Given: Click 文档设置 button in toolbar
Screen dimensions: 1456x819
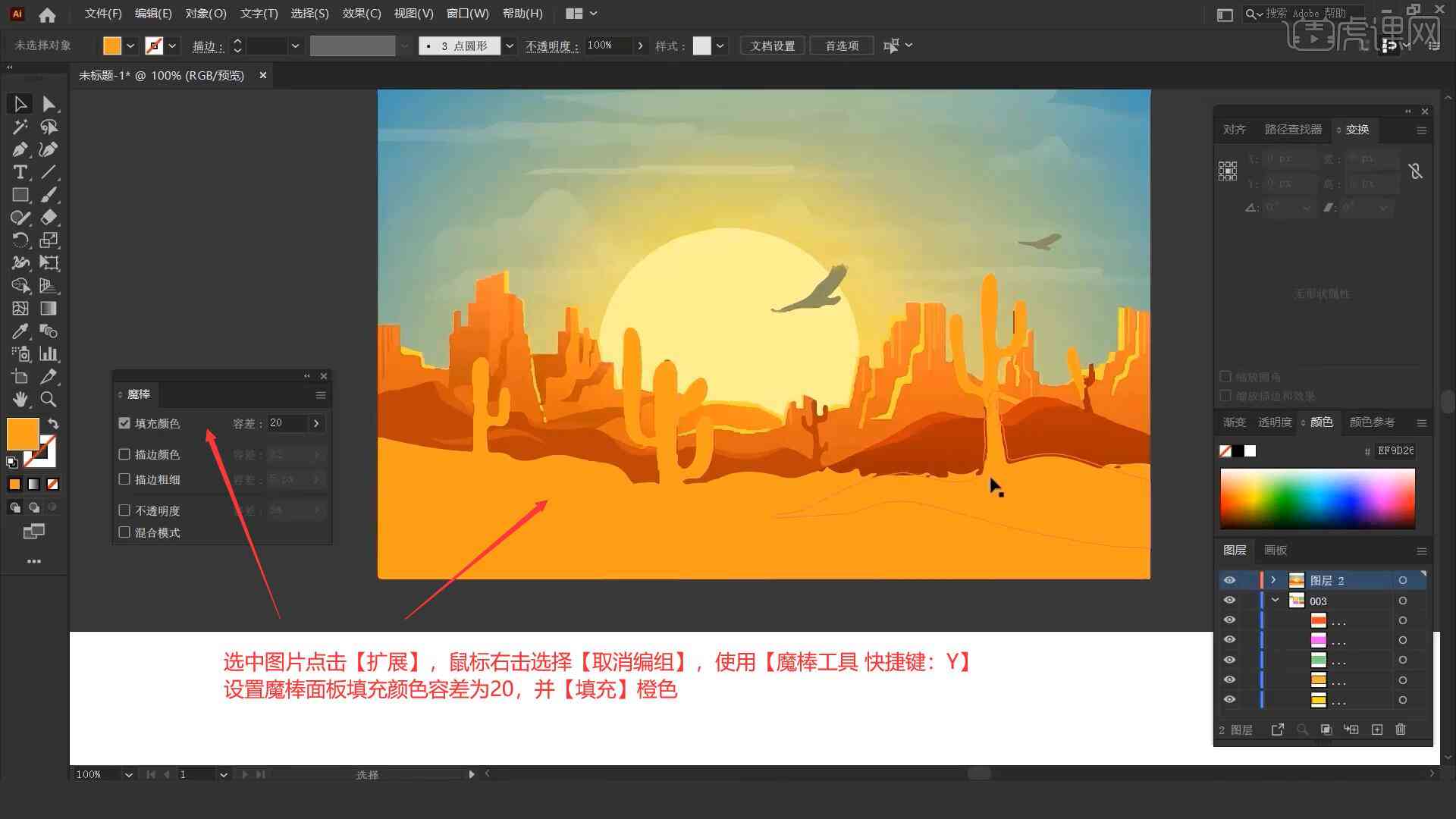Looking at the screenshot, I should 777,45.
